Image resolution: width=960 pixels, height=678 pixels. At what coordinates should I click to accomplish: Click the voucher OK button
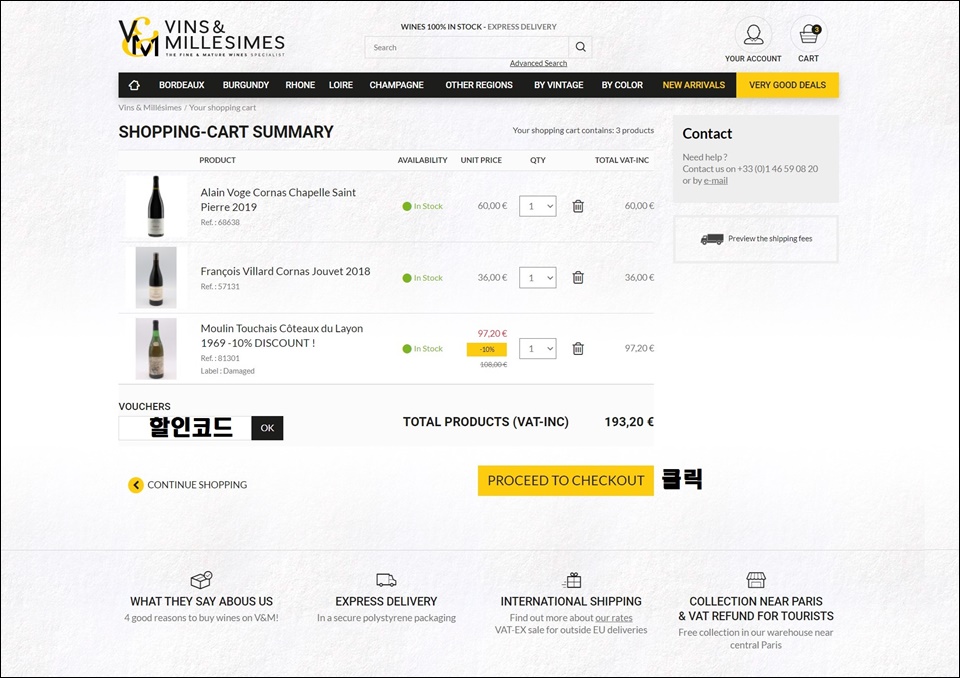tap(268, 428)
